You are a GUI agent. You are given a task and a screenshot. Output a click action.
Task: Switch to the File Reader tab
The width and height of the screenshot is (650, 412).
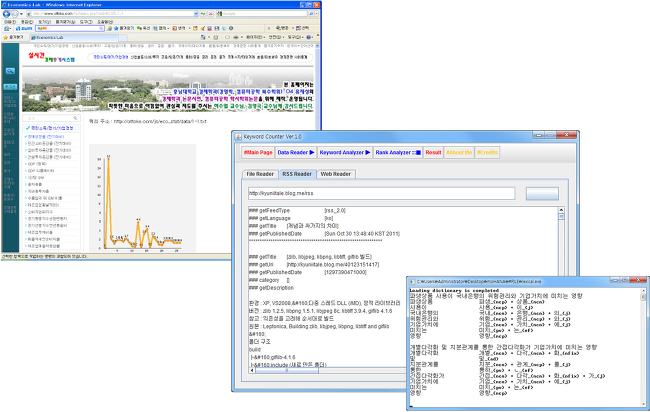(260, 174)
